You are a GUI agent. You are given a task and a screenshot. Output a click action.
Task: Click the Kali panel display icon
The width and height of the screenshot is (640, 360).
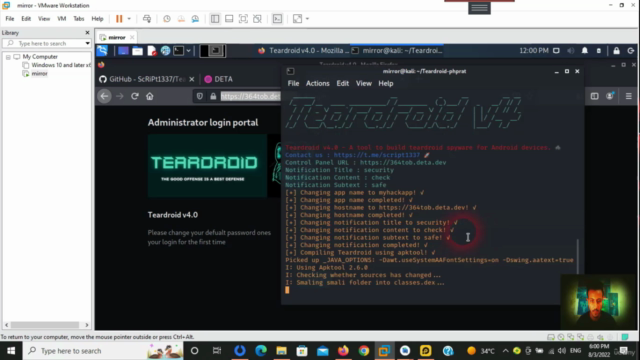[556, 51]
